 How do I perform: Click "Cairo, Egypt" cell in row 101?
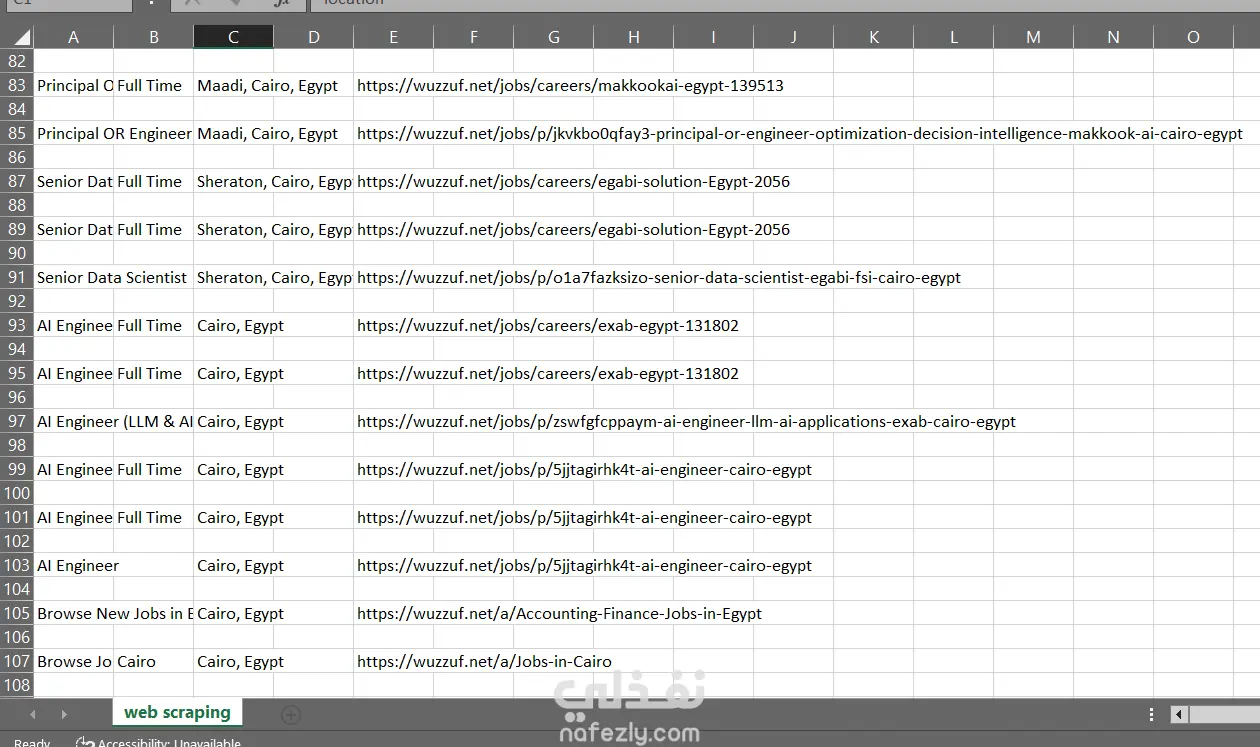click(240, 517)
